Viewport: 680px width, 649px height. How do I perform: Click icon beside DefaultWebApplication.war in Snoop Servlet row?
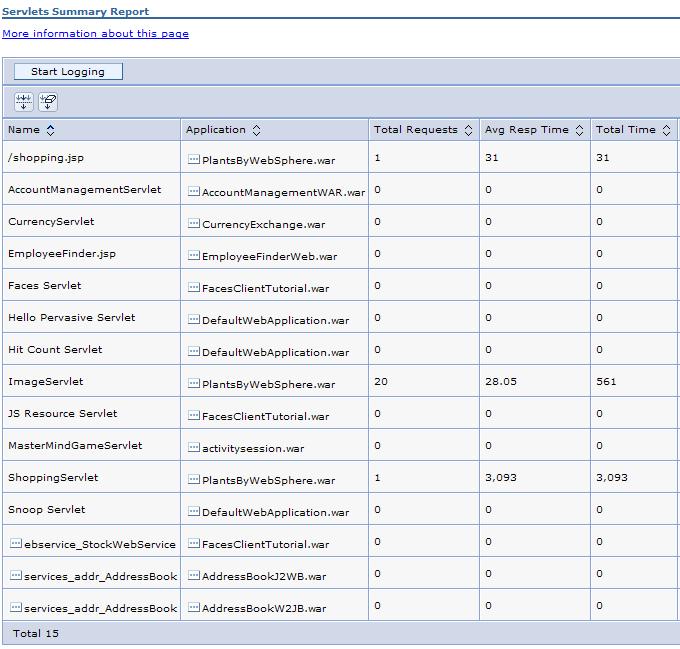tap(193, 512)
